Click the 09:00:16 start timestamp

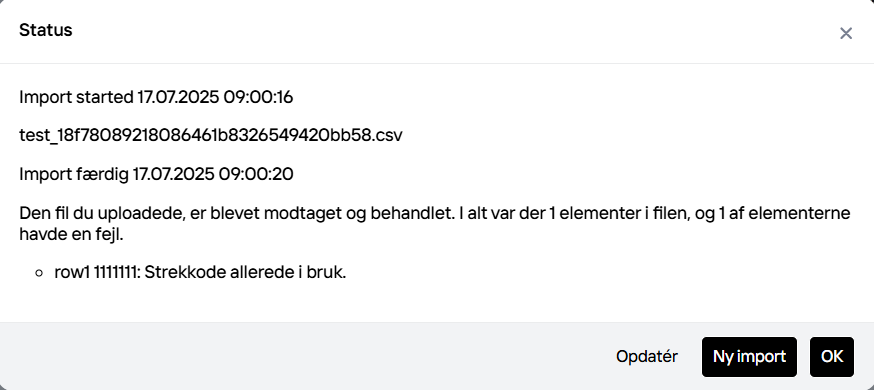[x=258, y=97]
